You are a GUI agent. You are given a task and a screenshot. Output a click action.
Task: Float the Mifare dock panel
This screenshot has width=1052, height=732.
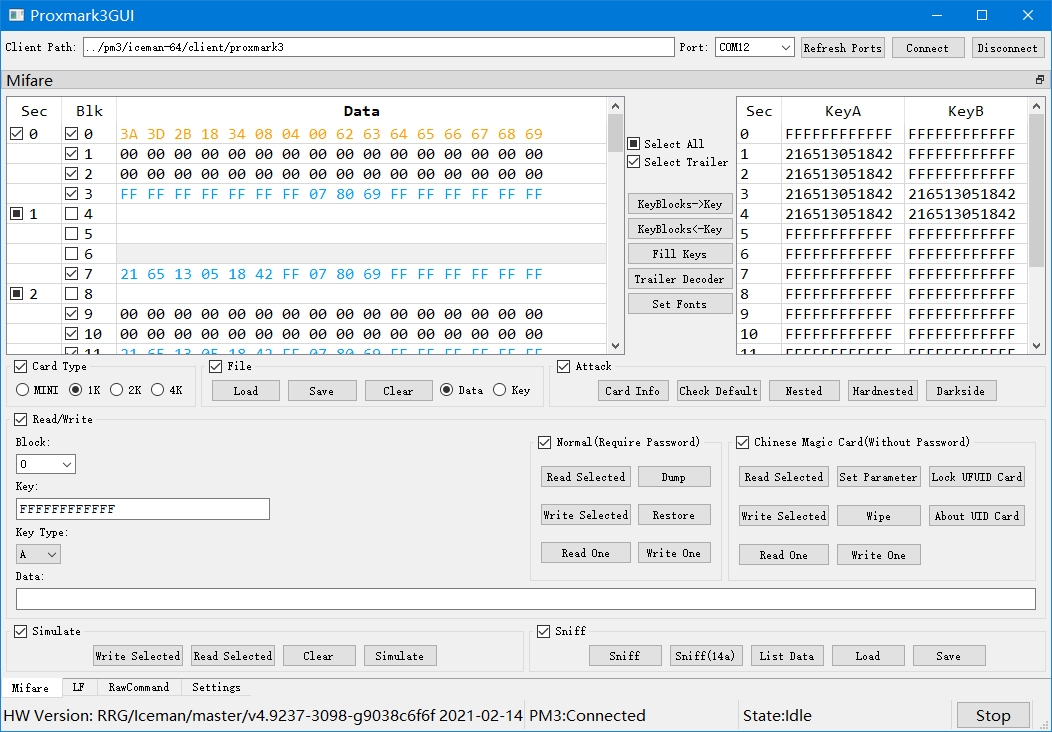(1039, 80)
